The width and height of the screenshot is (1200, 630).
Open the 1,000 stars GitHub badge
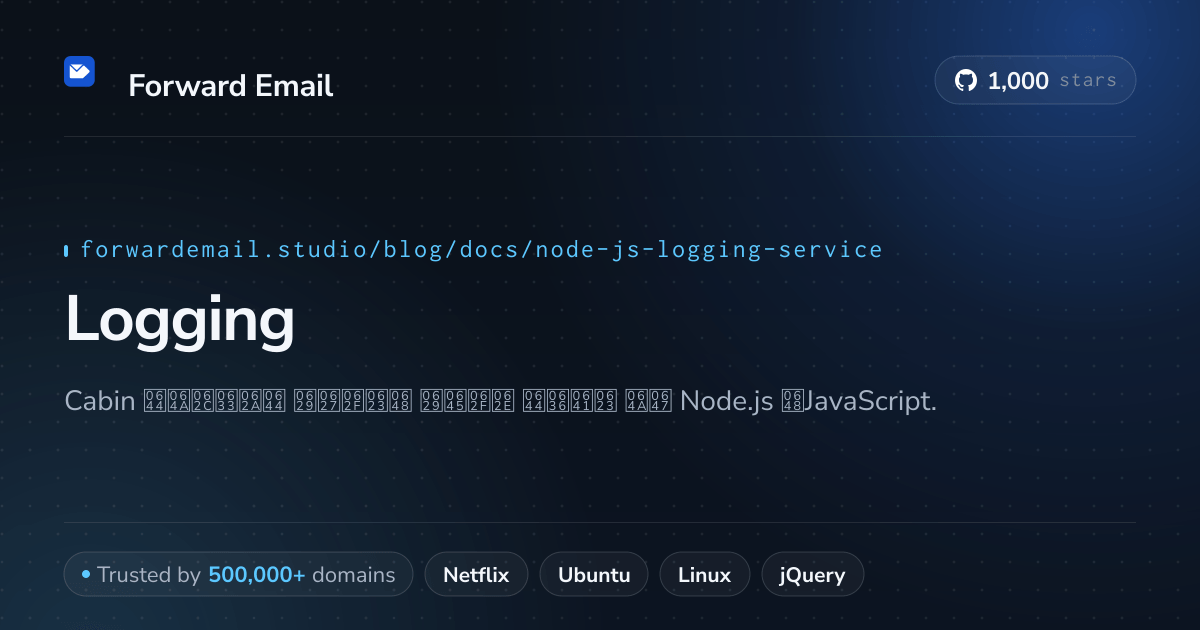tap(1035, 80)
